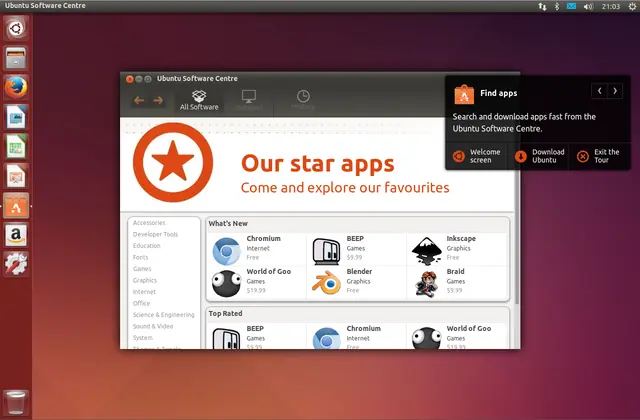Click the back arrow in Software Centre

[139, 100]
